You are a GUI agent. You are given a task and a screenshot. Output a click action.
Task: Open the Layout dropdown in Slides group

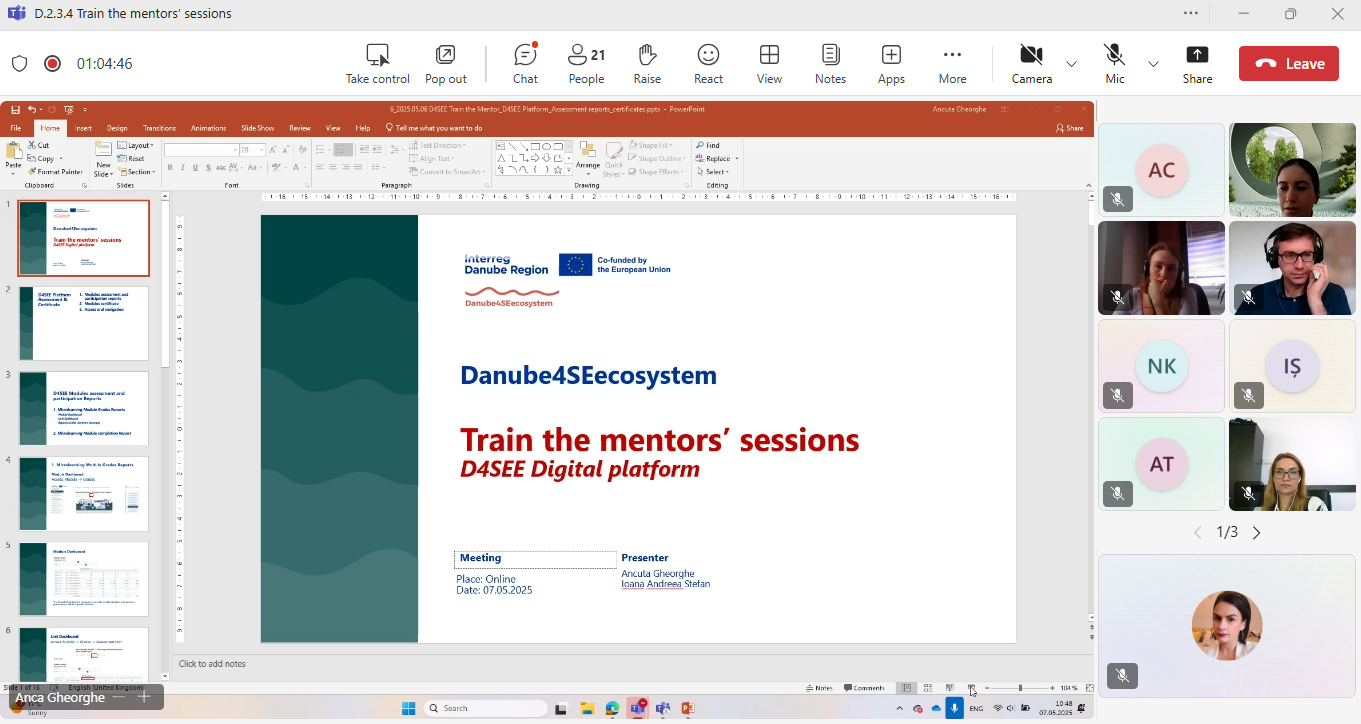(136, 145)
